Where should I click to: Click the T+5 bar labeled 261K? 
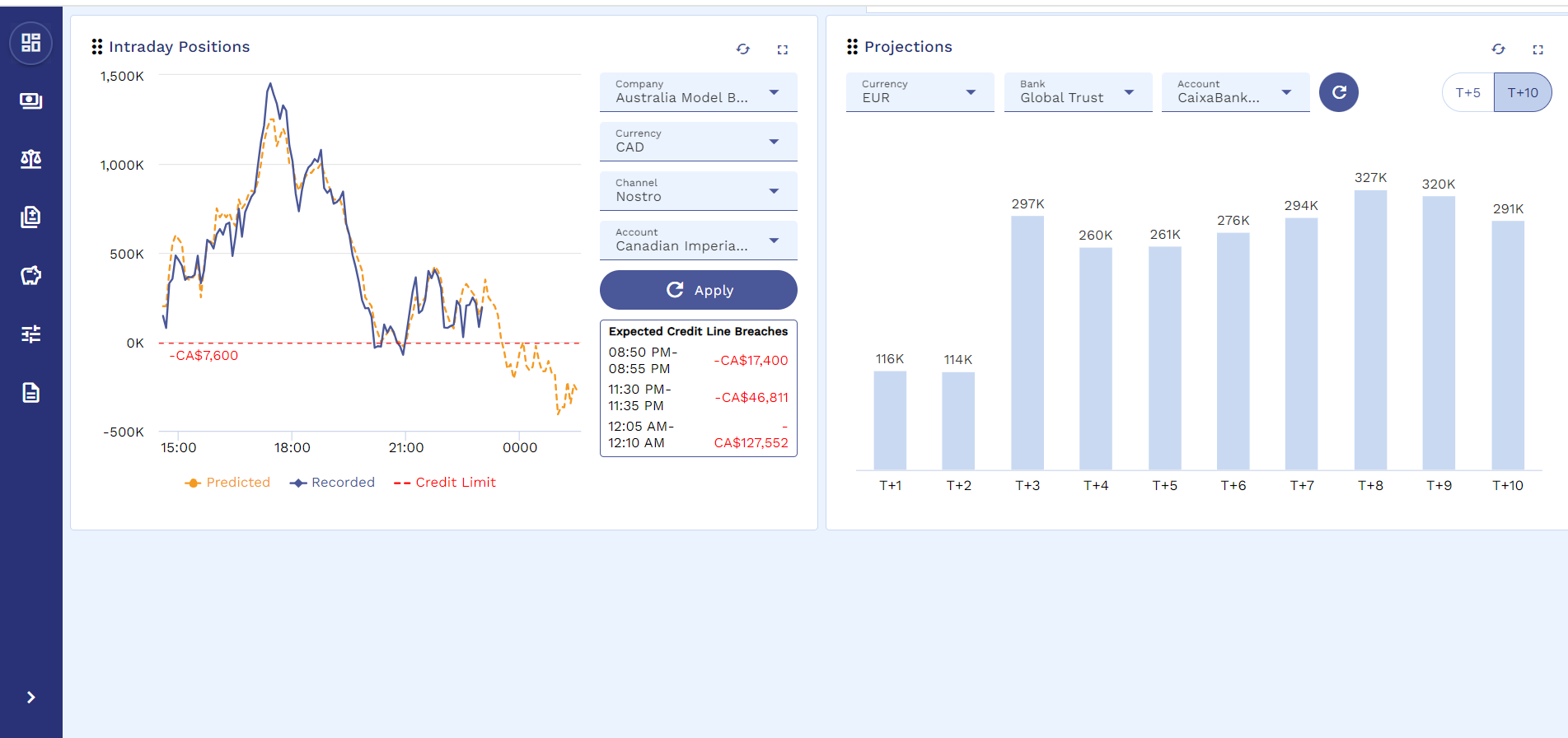point(1165,358)
